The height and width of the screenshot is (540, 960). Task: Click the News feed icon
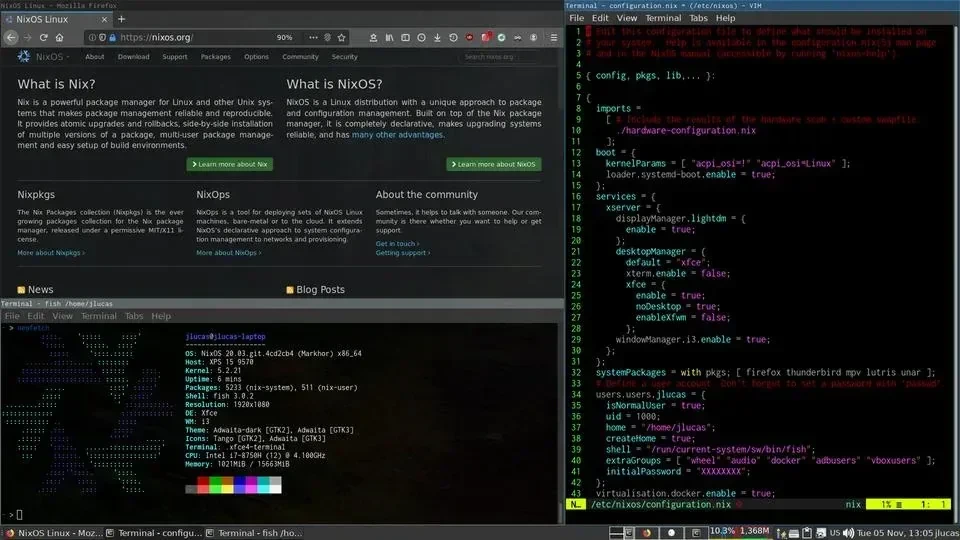point(21,290)
